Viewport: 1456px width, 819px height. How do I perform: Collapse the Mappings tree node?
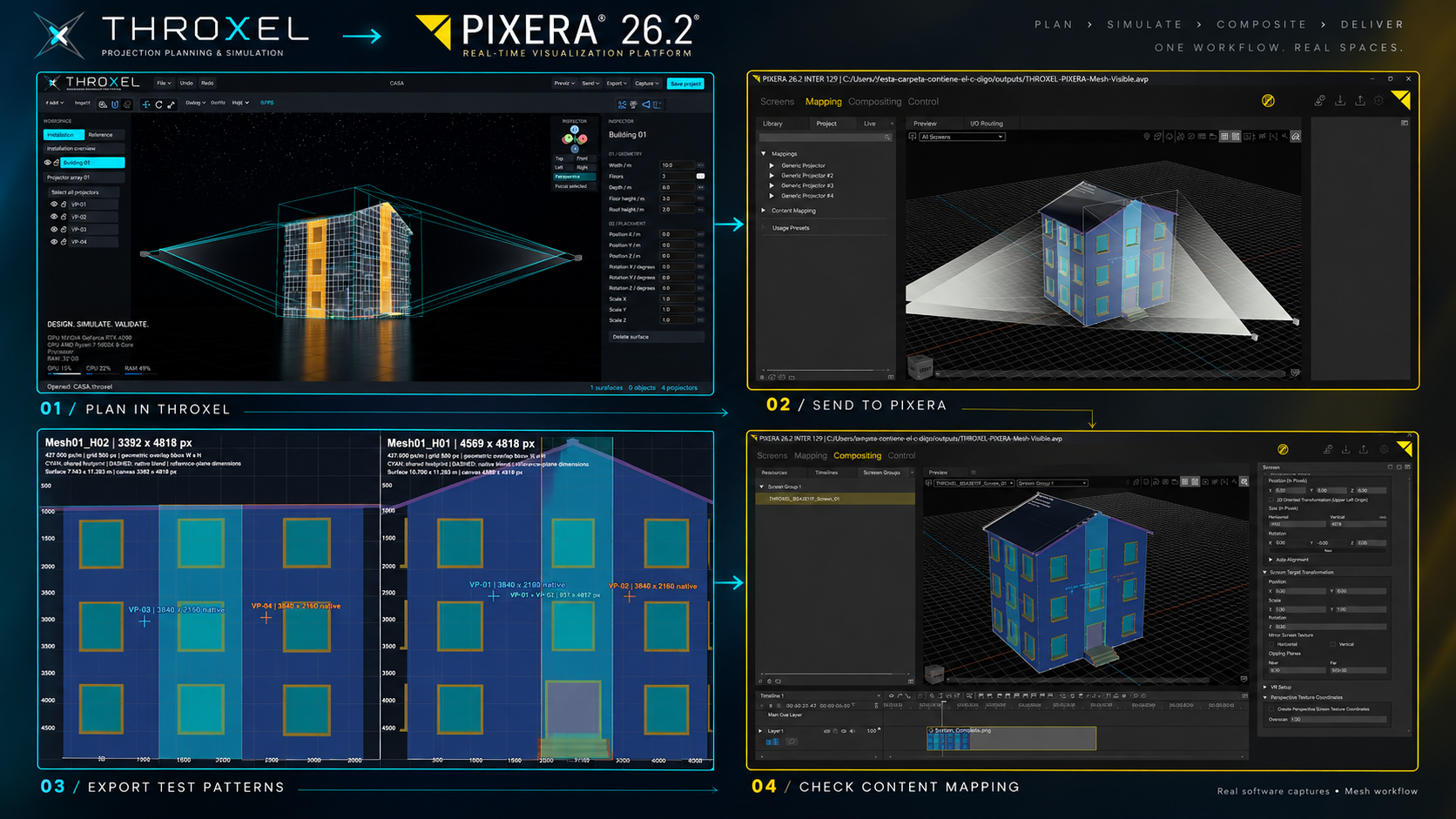pos(764,154)
